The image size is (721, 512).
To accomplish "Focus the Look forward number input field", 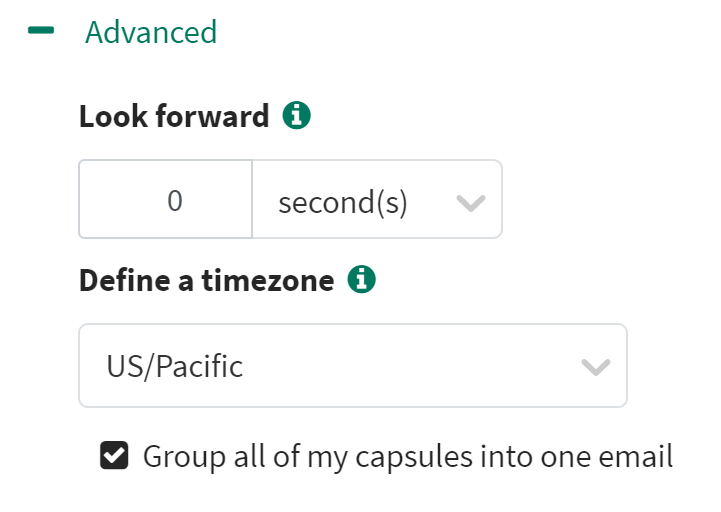I will (x=166, y=200).
